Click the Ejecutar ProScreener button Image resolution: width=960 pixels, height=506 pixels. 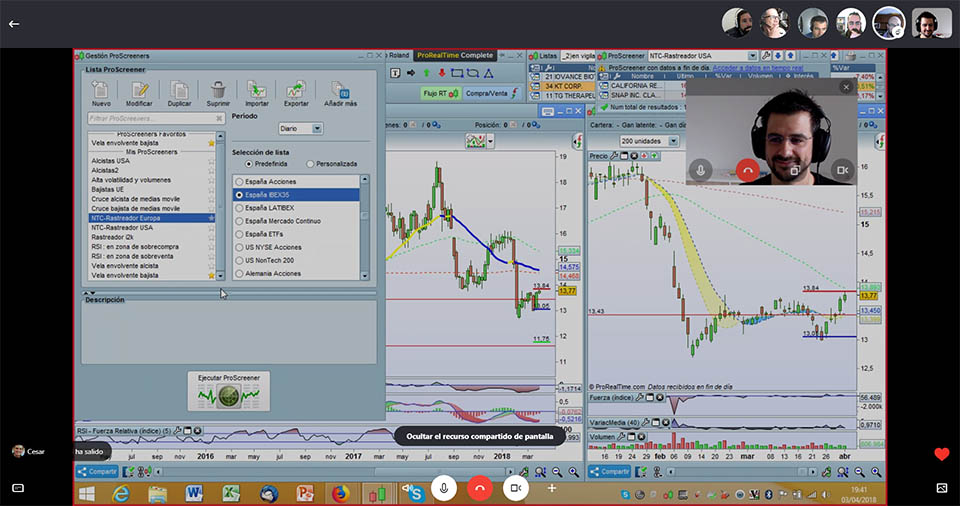pos(228,390)
